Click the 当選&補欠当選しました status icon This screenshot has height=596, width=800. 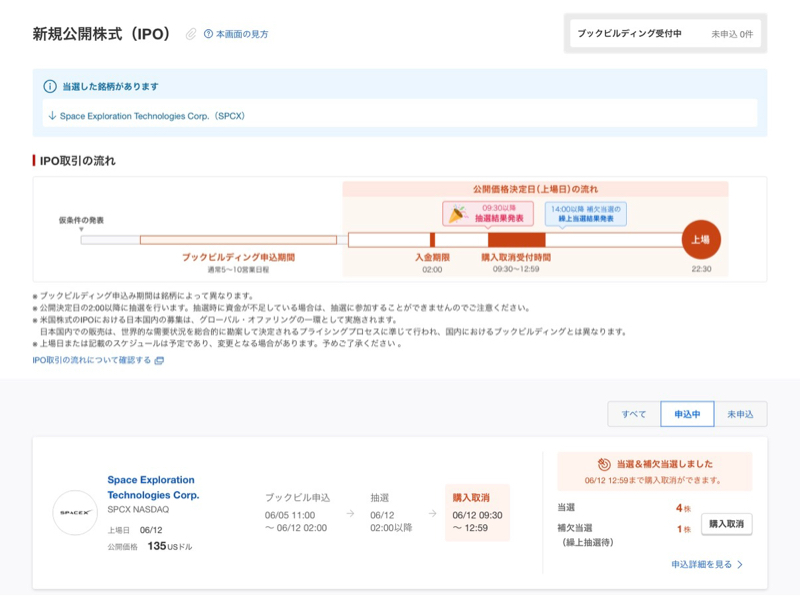(604, 464)
